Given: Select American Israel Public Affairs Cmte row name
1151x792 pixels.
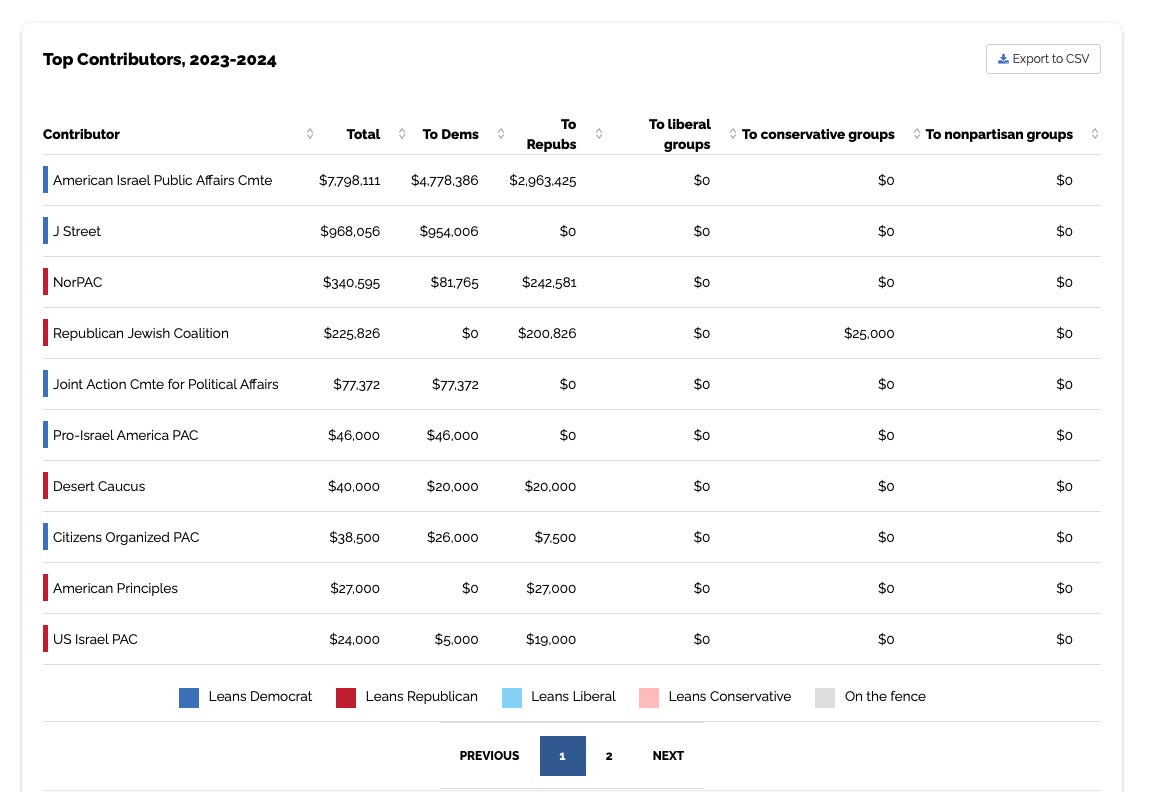Looking at the screenshot, I should click(162, 180).
